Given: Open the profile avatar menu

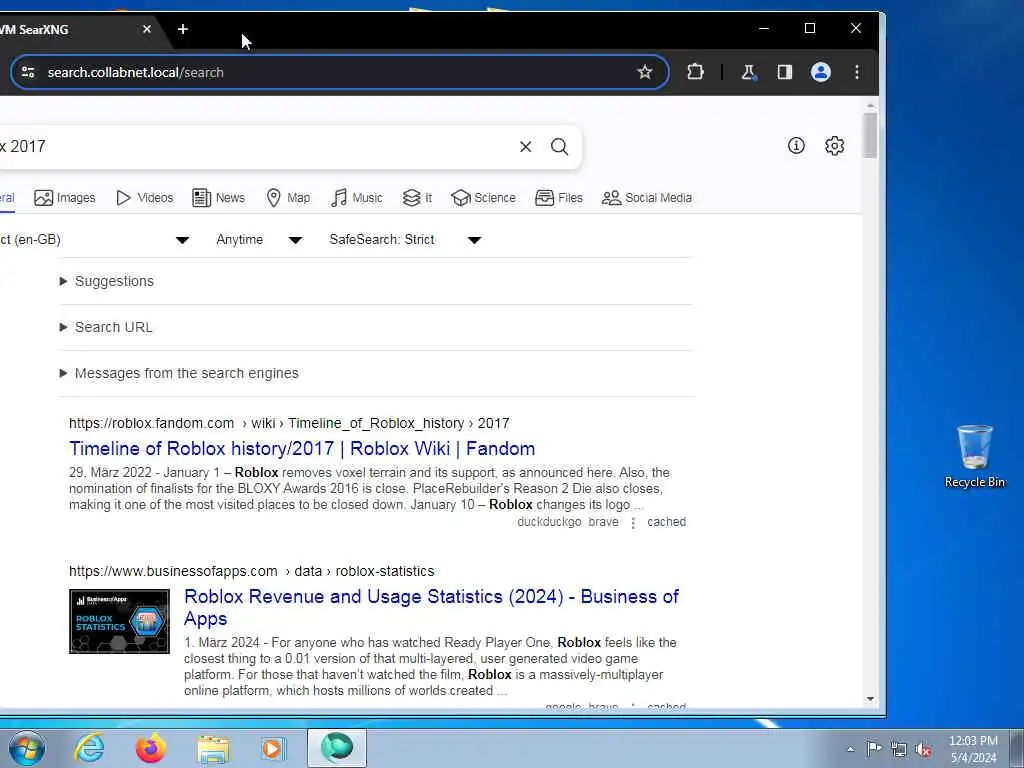Looking at the screenshot, I should 821,72.
